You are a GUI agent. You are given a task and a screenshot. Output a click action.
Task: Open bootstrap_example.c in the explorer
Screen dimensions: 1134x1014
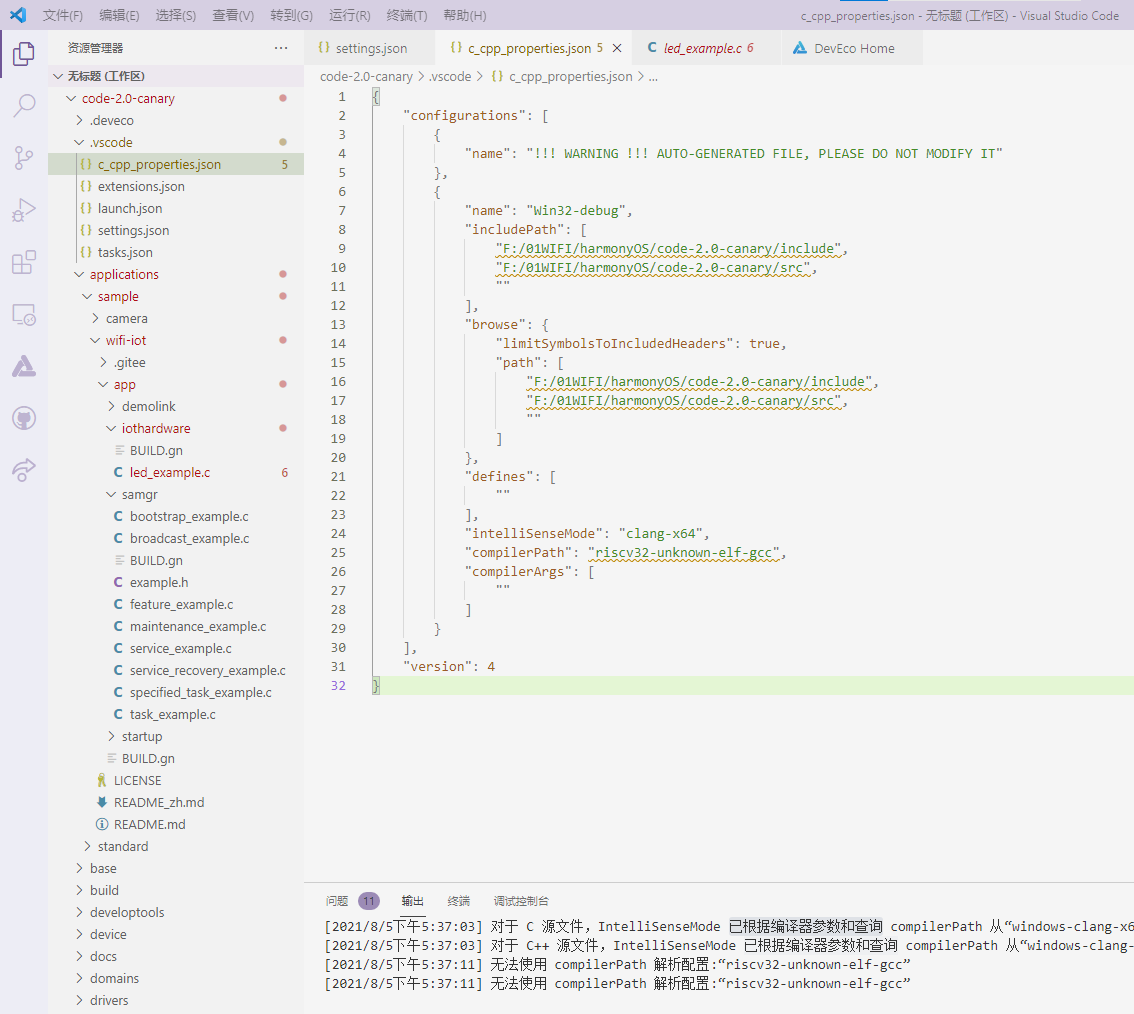[176, 516]
